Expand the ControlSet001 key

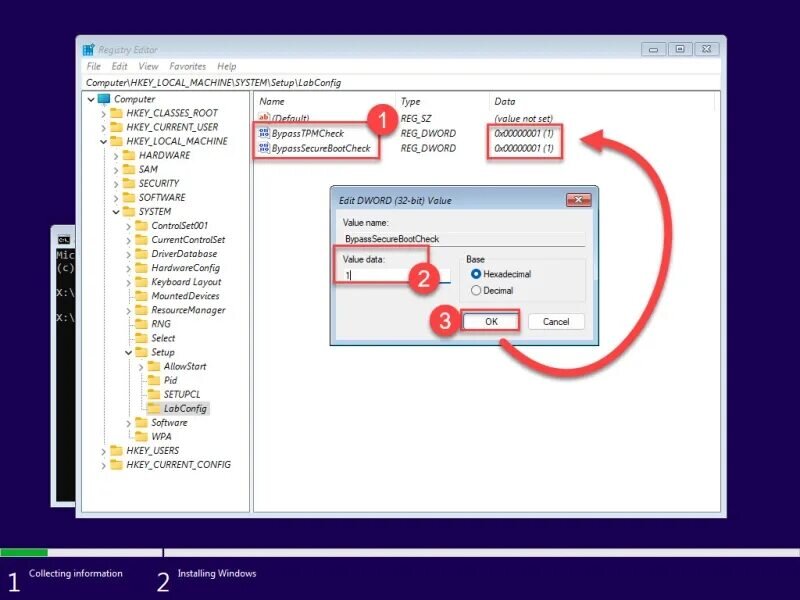(129, 226)
